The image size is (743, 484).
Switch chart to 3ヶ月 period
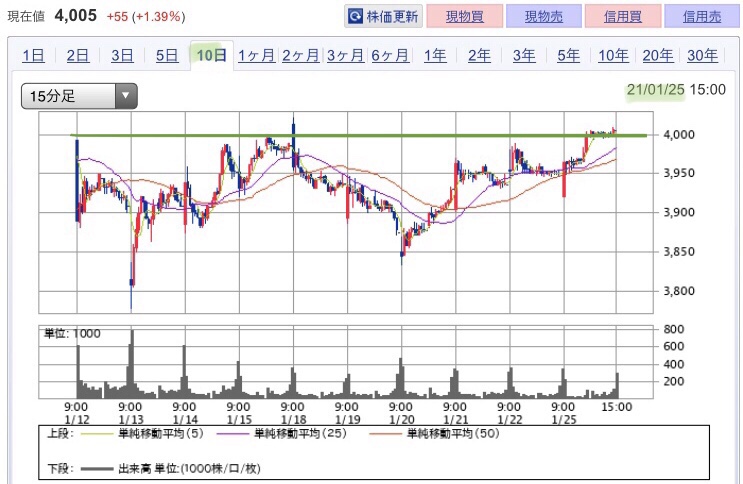pyautogui.click(x=345, y=55)
